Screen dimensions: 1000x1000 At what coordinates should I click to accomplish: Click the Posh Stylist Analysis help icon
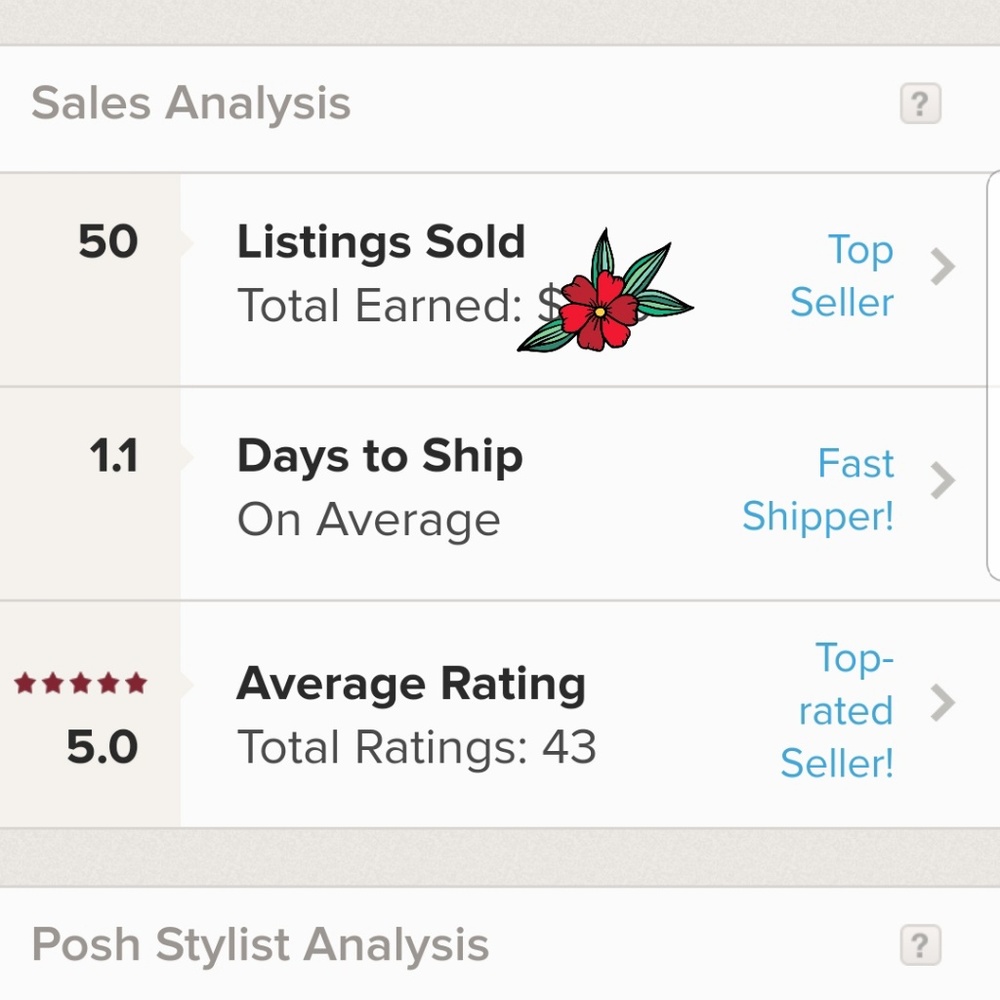pyautogui.click(x=920, y=944)
